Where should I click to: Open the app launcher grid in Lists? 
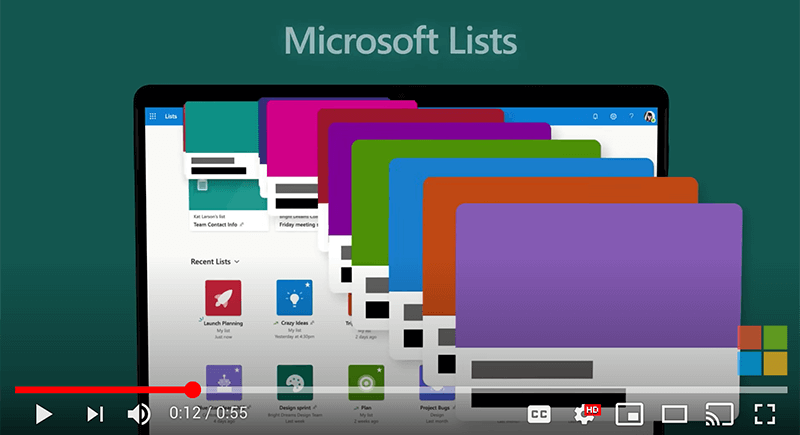153,116
